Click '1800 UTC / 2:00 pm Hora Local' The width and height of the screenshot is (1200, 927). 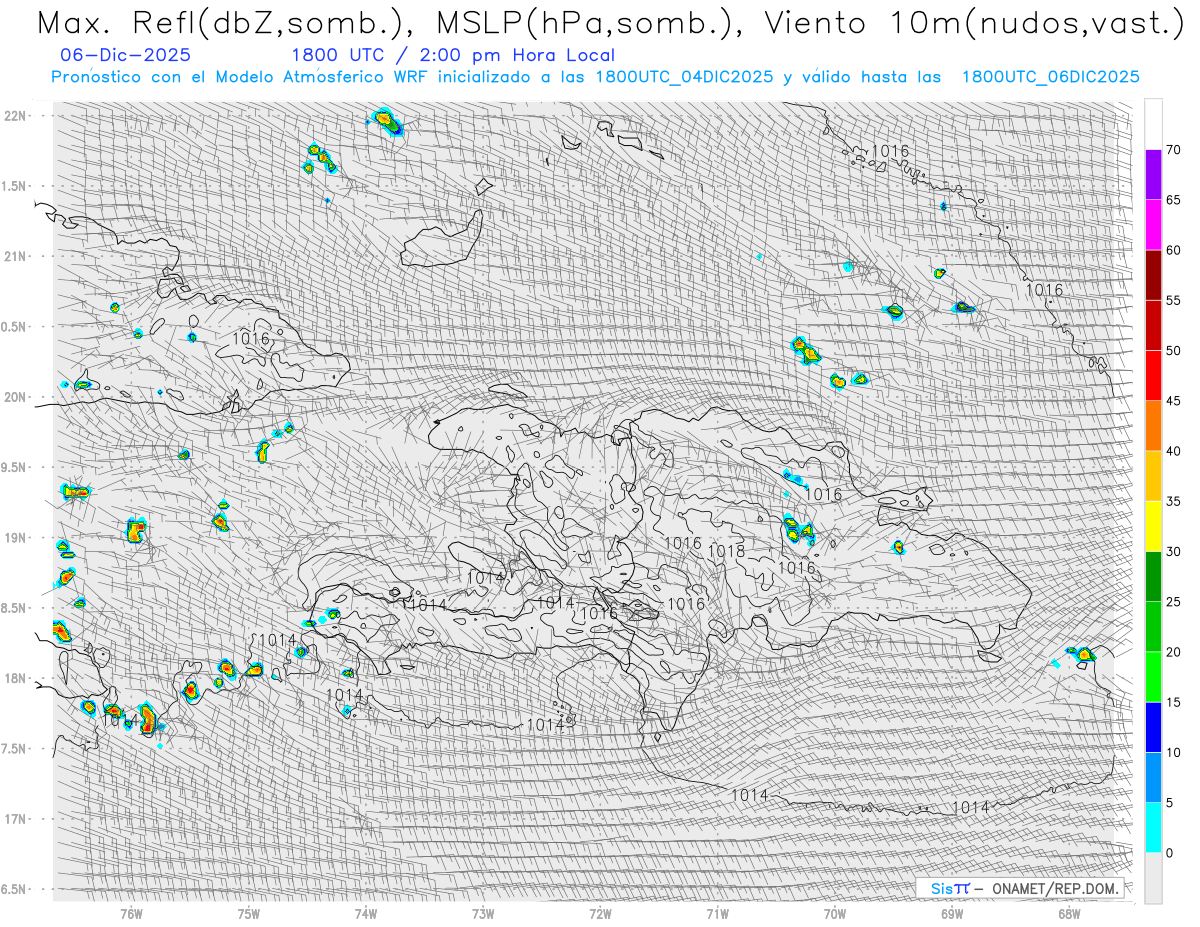tap(453, 55)
